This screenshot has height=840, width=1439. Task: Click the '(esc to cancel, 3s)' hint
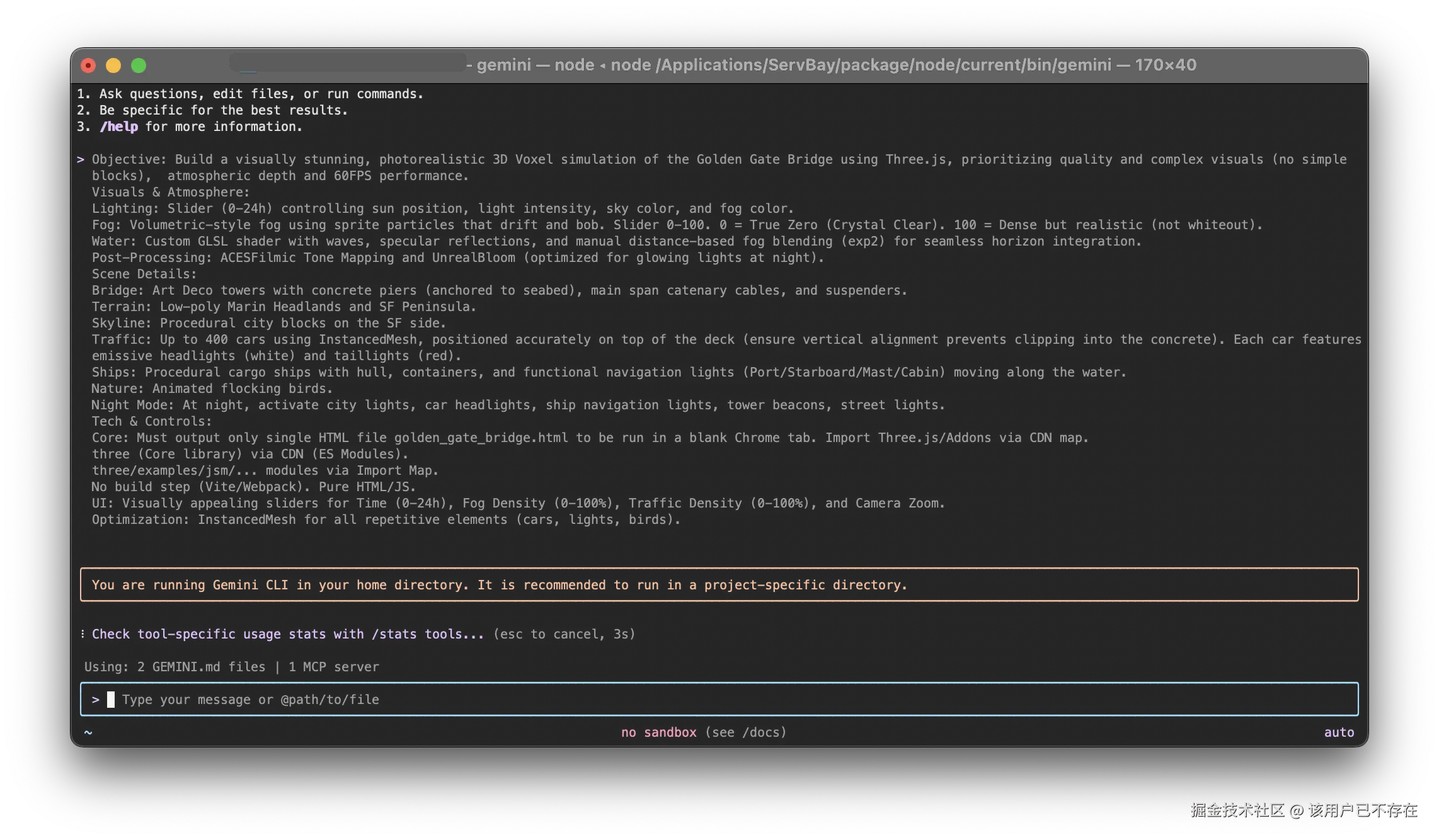pos(564,634)
